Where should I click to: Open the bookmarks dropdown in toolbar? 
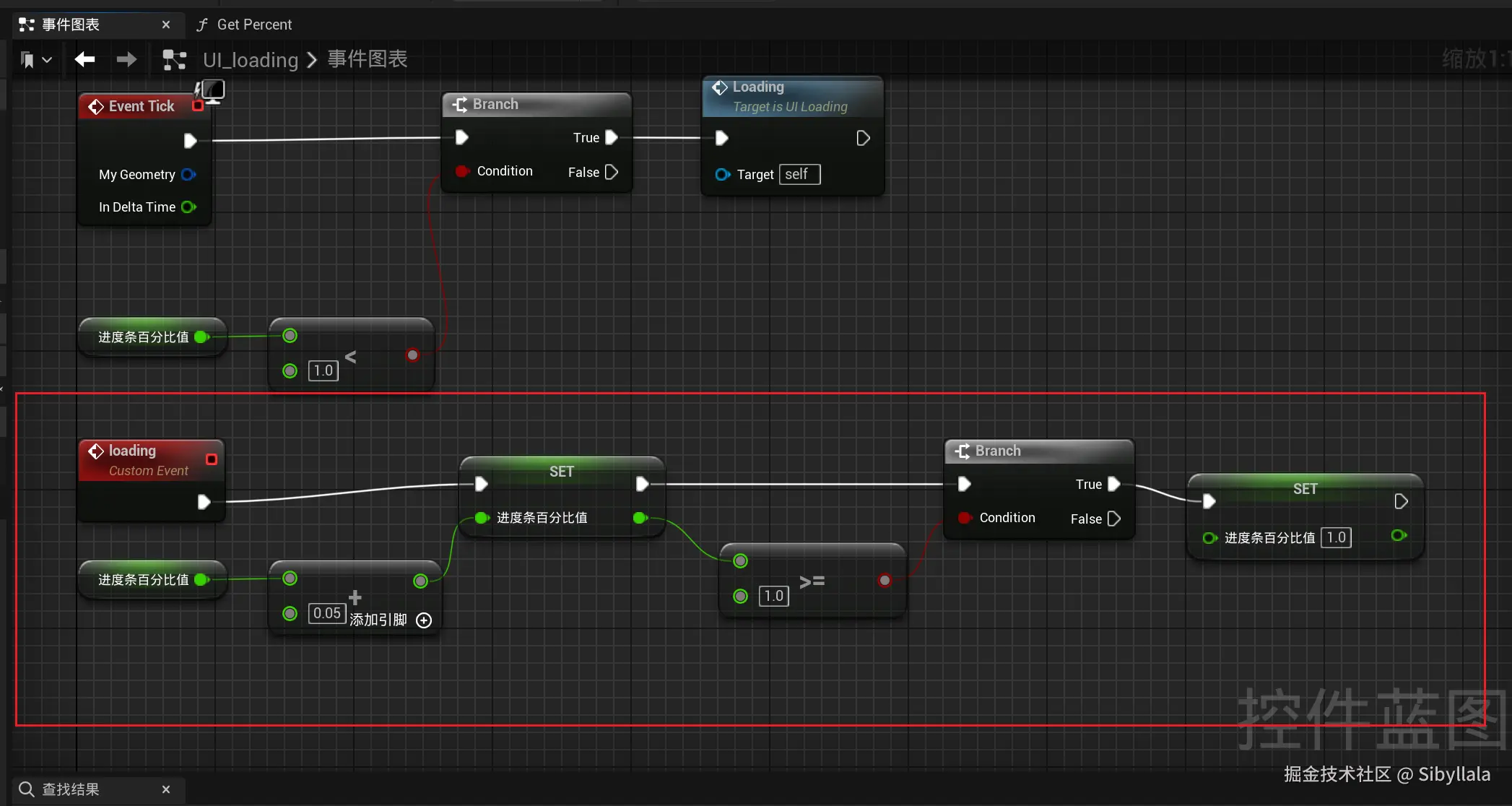pos(36,59)
